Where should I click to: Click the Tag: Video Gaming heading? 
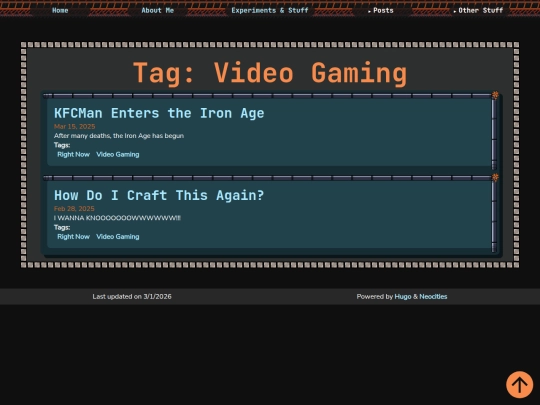(270, 73)
